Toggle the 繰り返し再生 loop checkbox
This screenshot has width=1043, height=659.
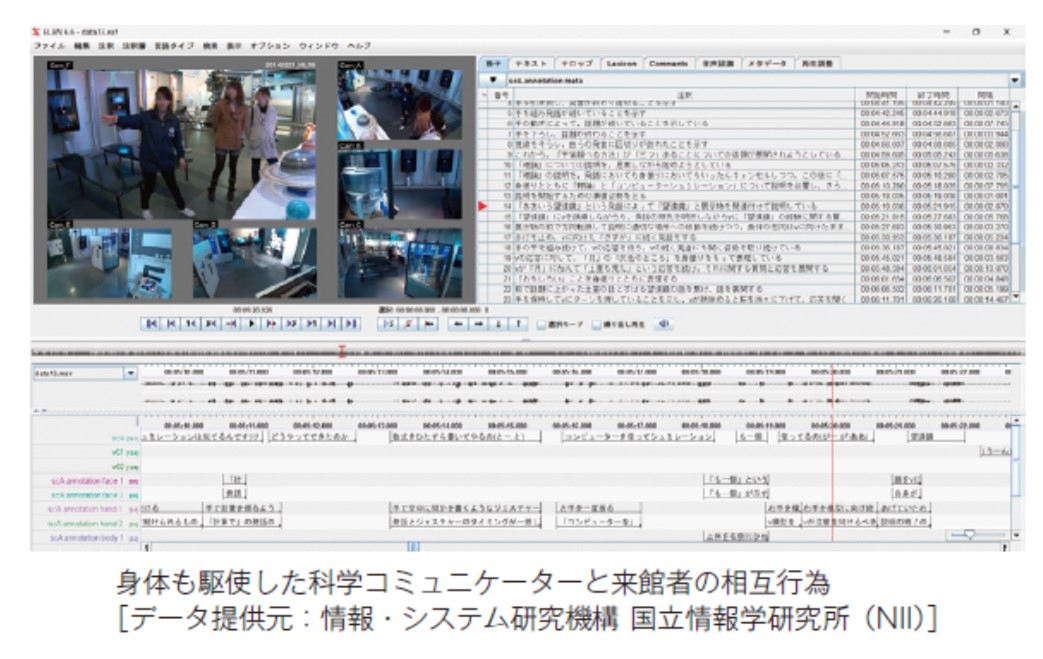(x=597, y=324)
